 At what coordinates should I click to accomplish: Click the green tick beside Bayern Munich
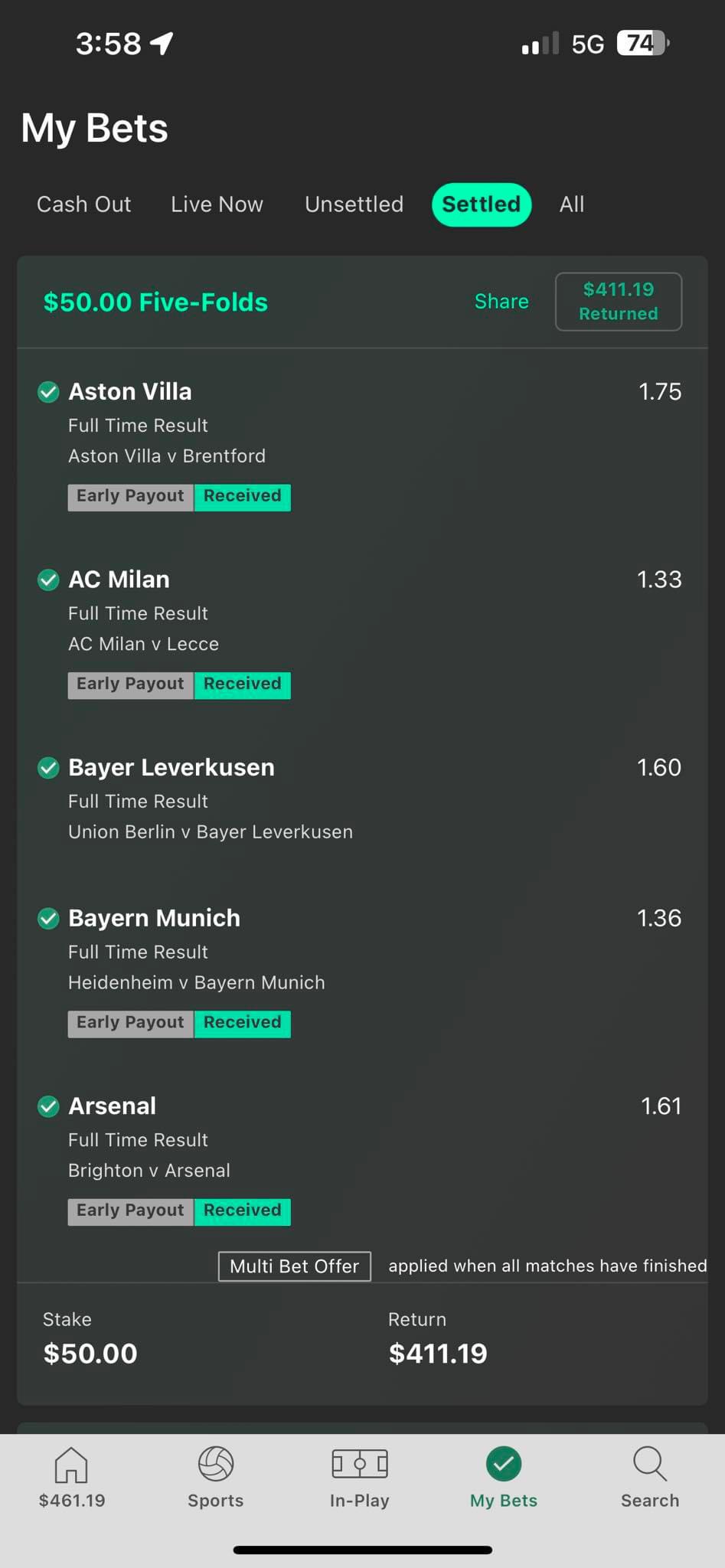48,918
